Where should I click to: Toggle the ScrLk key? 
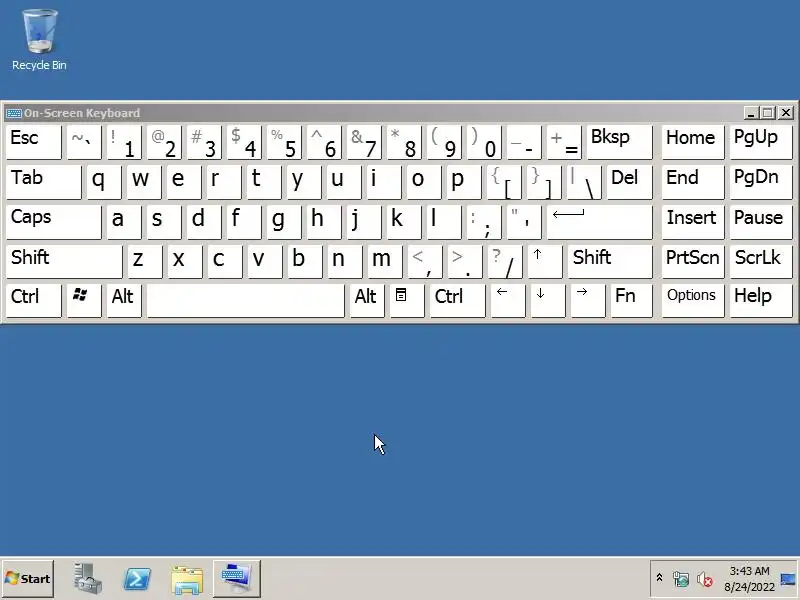pyautogui.click(x=761, y=261)
